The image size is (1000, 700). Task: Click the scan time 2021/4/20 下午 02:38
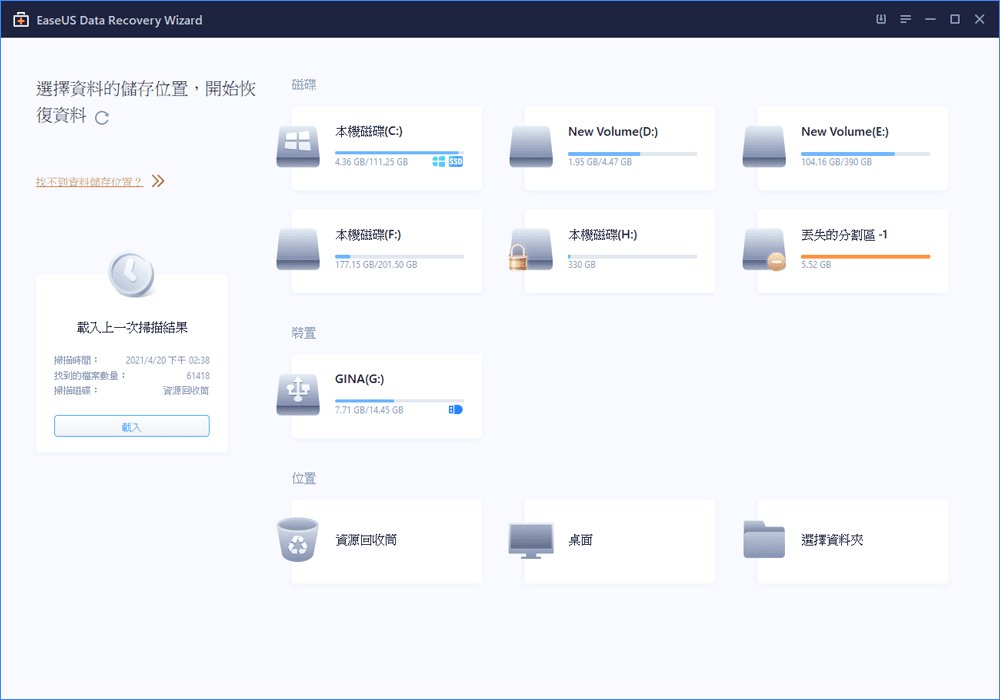pyautogui.click(x=168, y=360)
